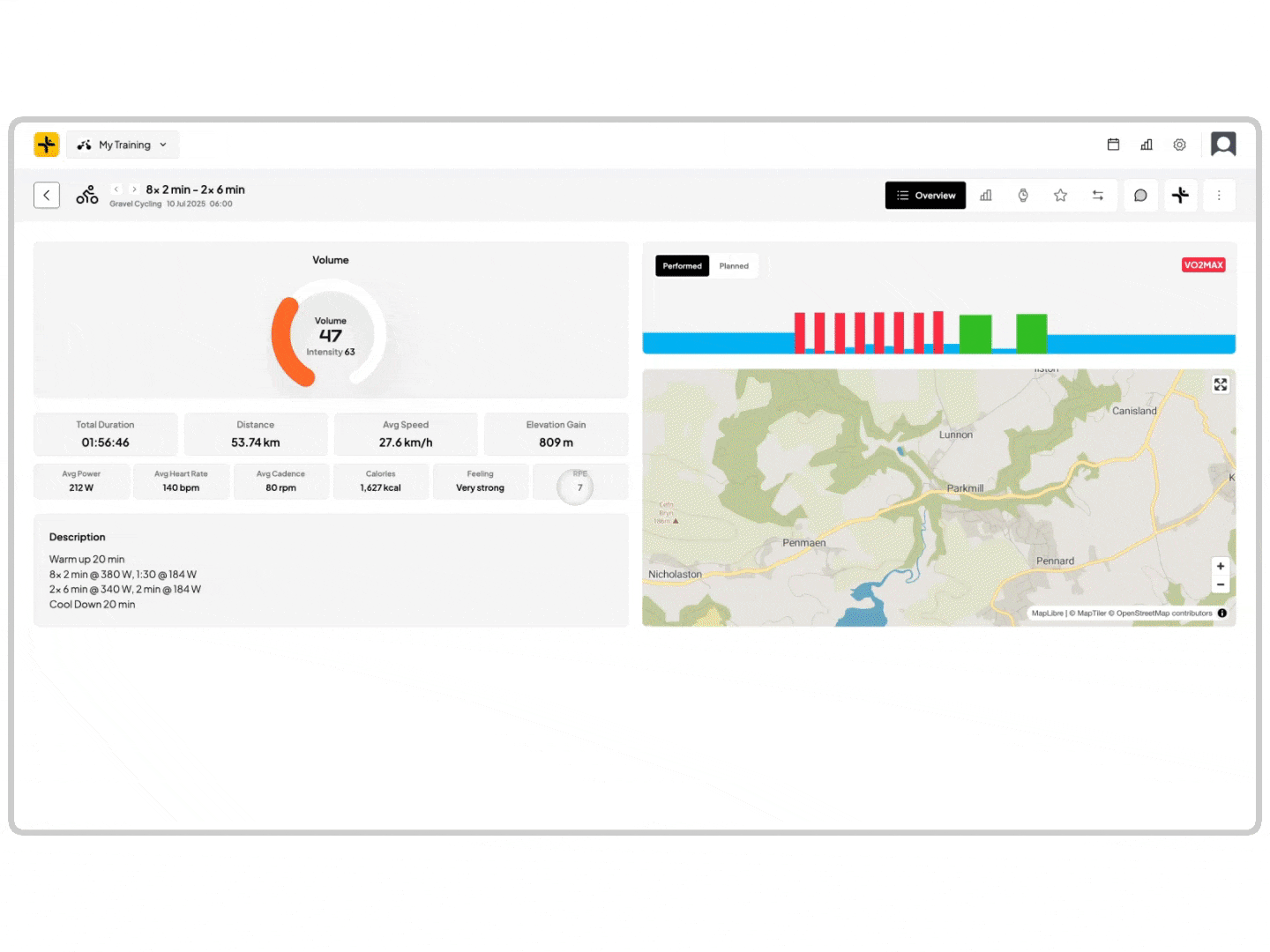Image resolution: width=1270 pixels, height=952 pixels.
Task: Go to next workout chevron
Action: [x=134, y=190]
